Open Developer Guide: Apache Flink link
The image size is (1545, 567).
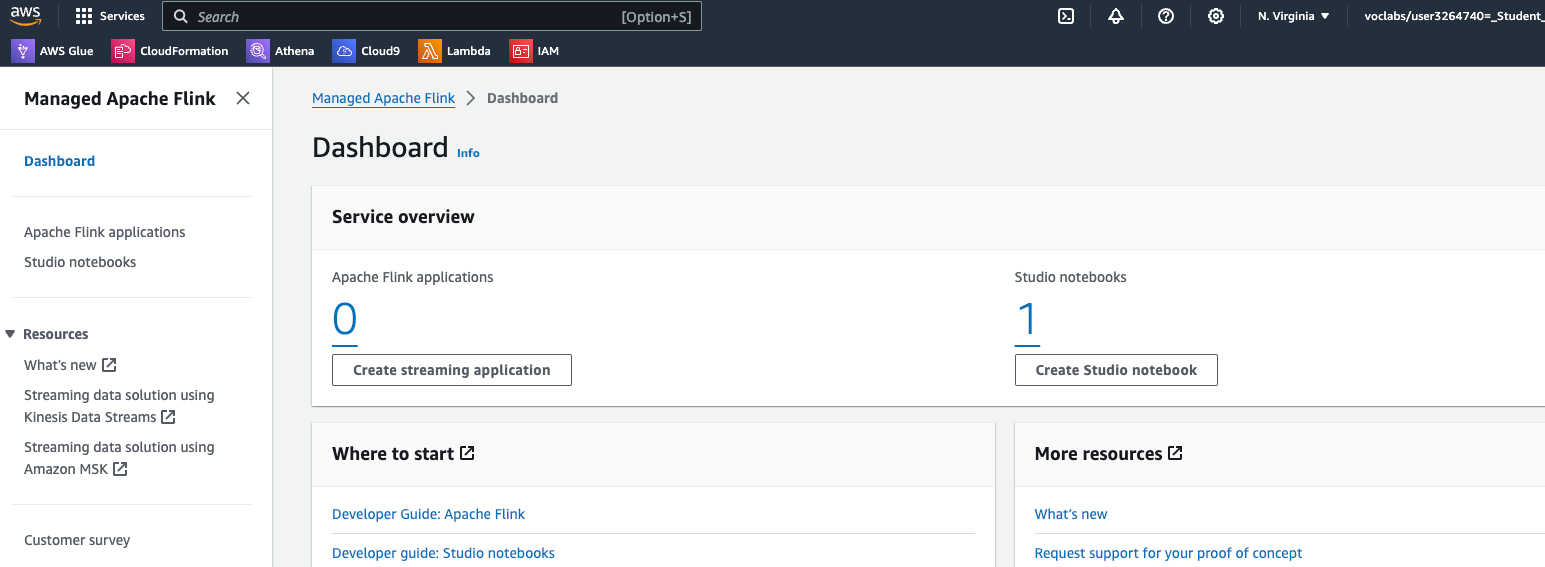(x=428, y=514)
